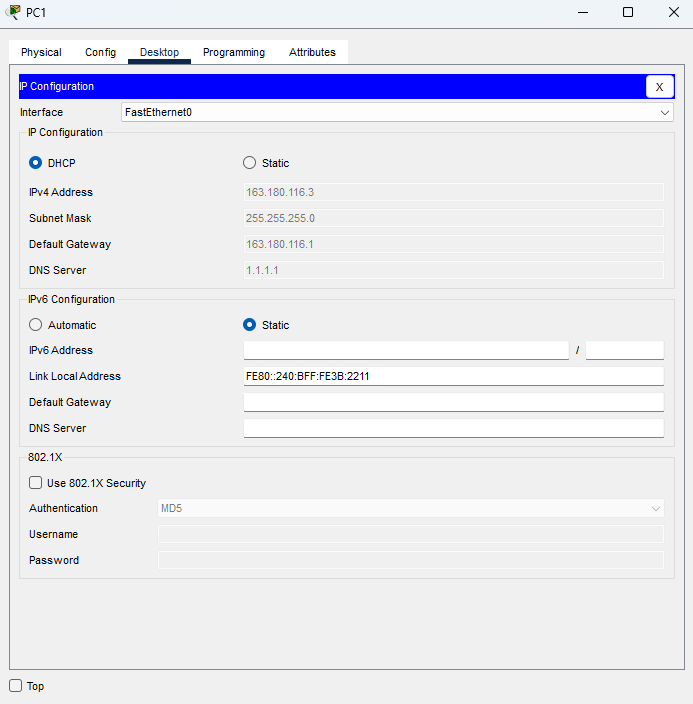Click the 802.1X group label

(x=45, y=457)
